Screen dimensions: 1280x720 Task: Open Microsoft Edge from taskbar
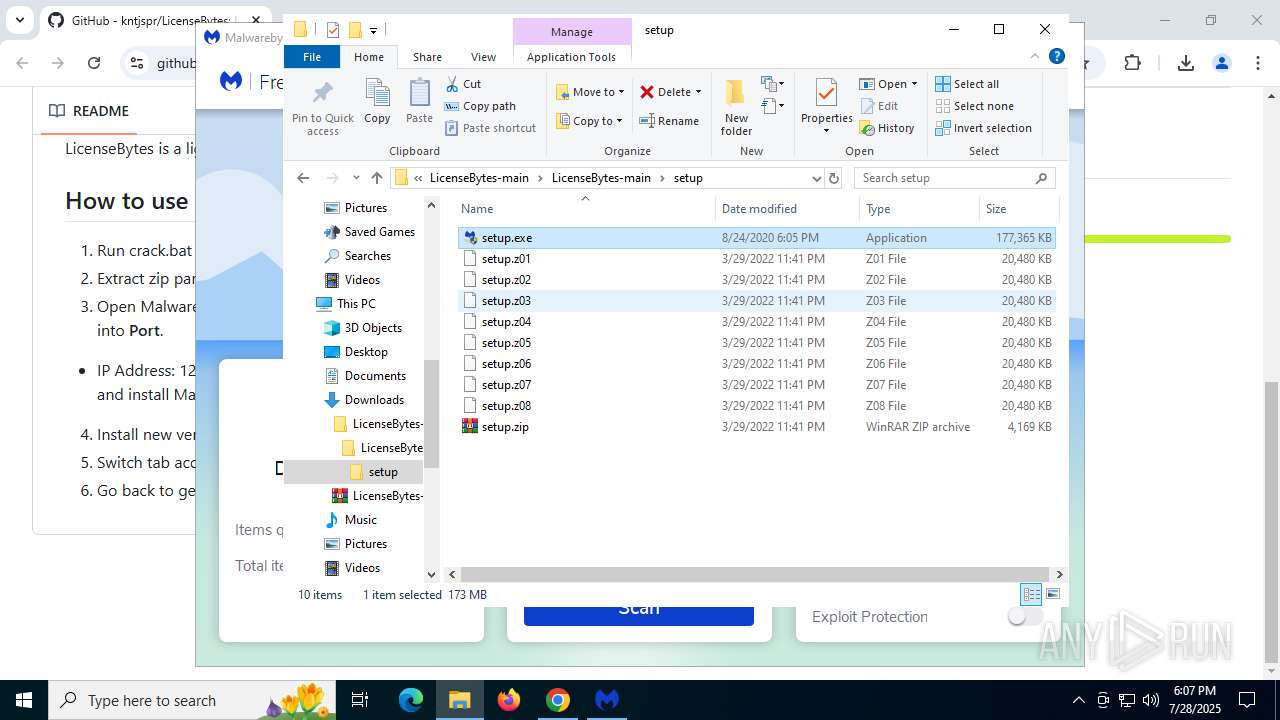[411, 700]
